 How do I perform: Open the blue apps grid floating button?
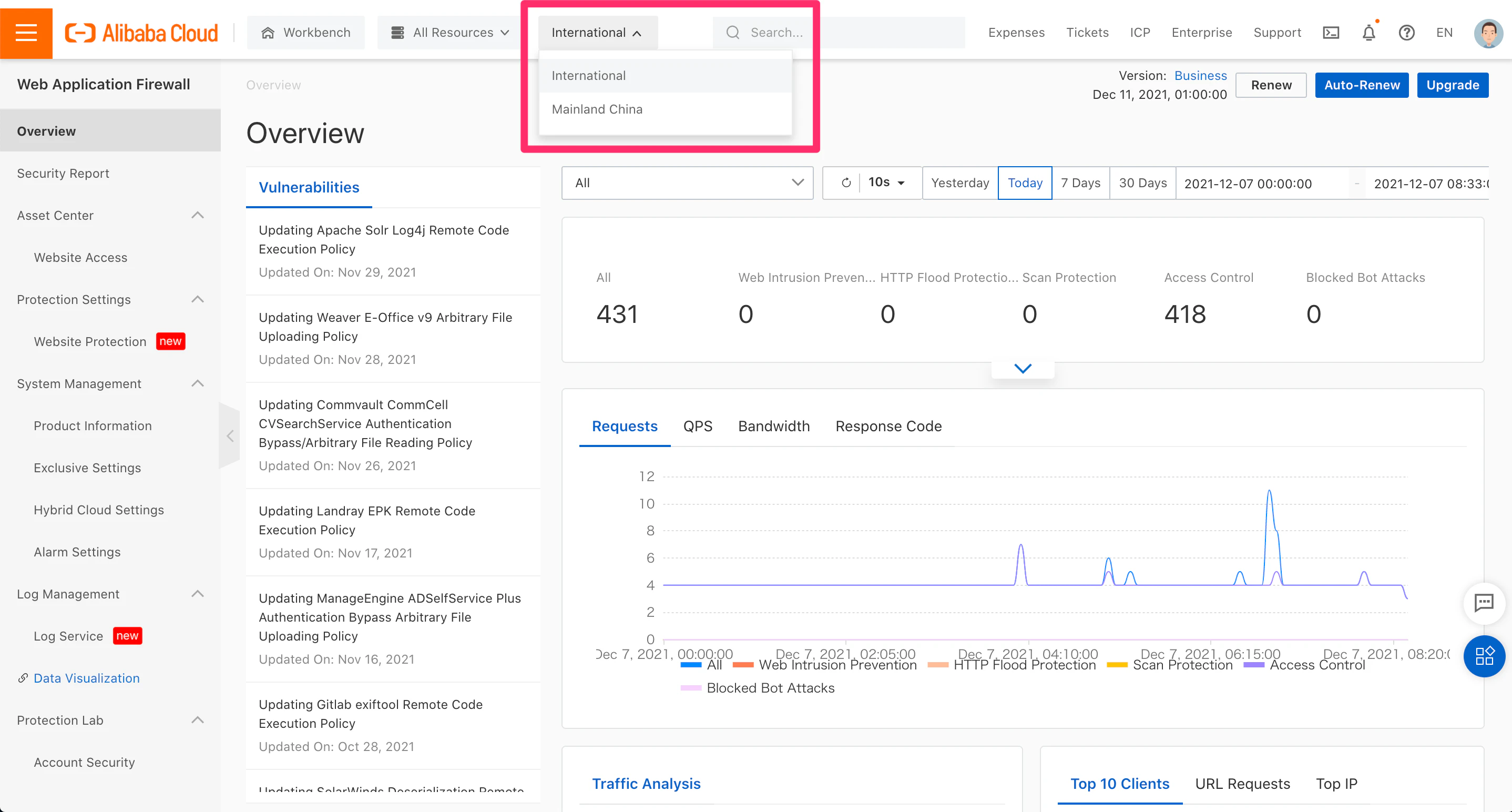[x=1484, y=656]
